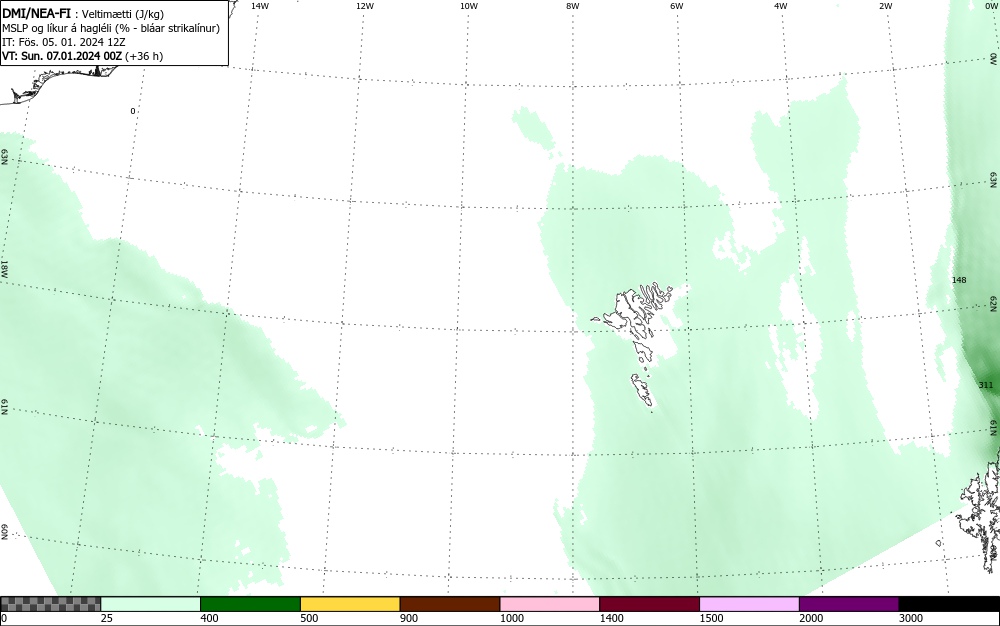Click the (+36 h) forecast offset text
Image resolution: width=1000 pixels, height=626 pixels.
(x=144, y=56)
